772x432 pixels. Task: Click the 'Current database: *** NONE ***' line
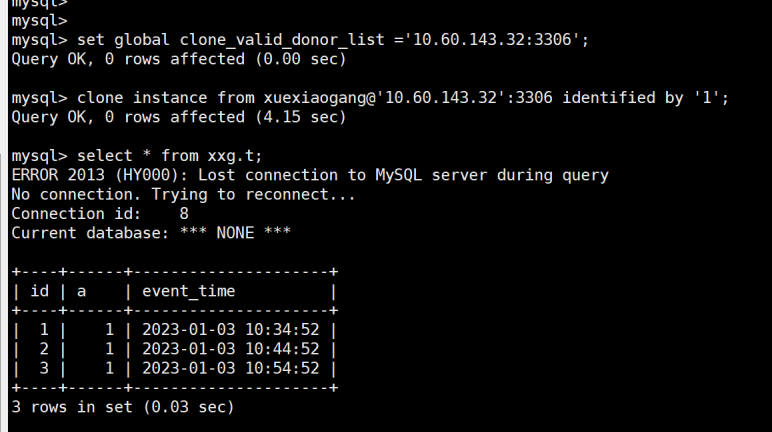tap(151, 233)
